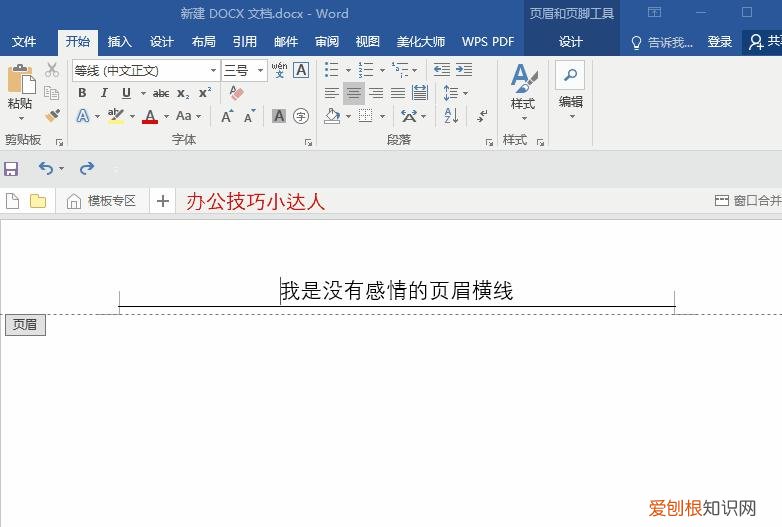Apply red font color
This screenshot has width=782, height=527.
[150, 116]
